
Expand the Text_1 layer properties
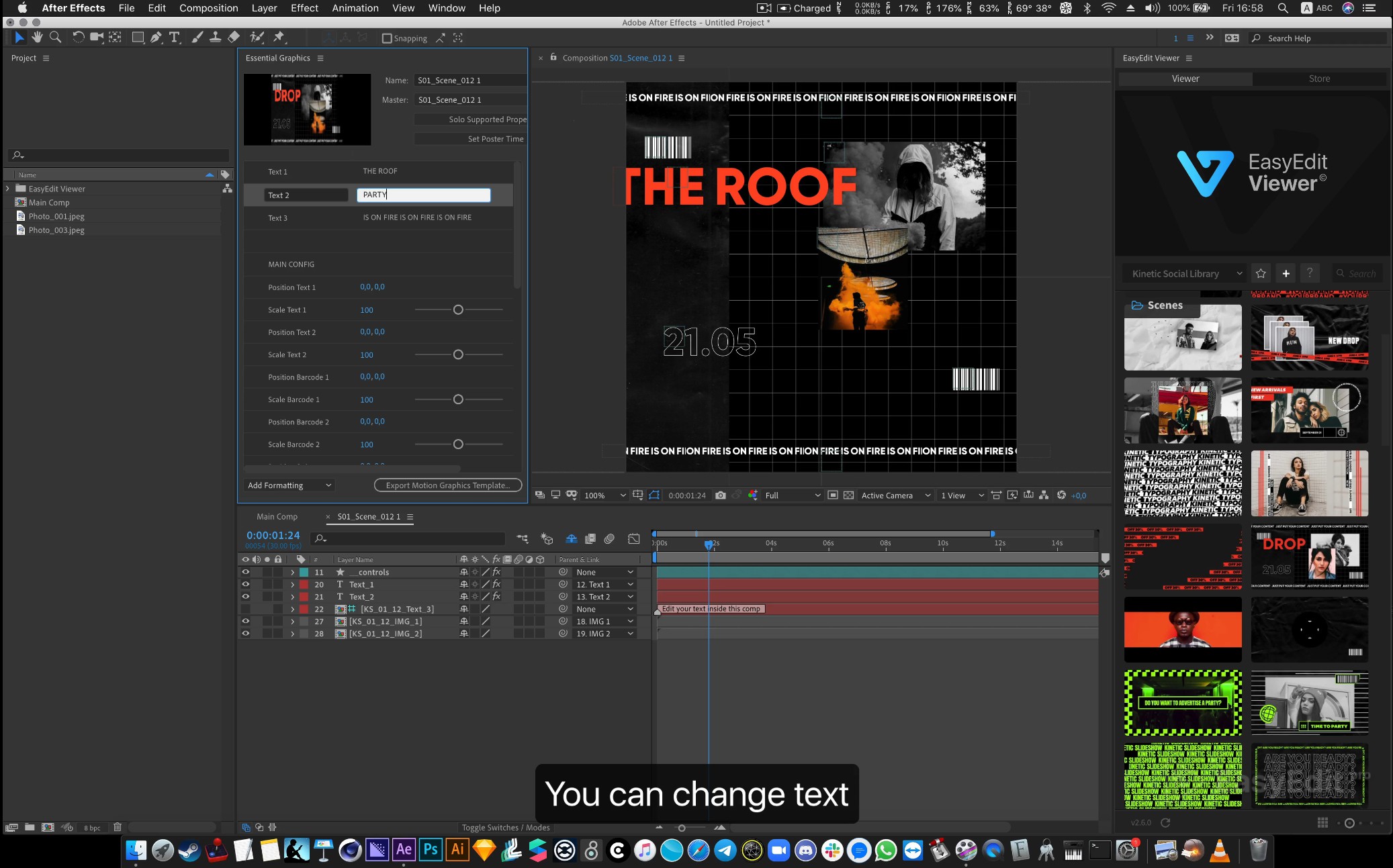coord(292,584)
